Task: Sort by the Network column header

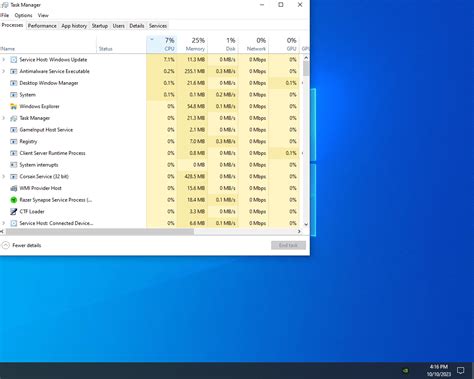Action: (x=254, y=44)
